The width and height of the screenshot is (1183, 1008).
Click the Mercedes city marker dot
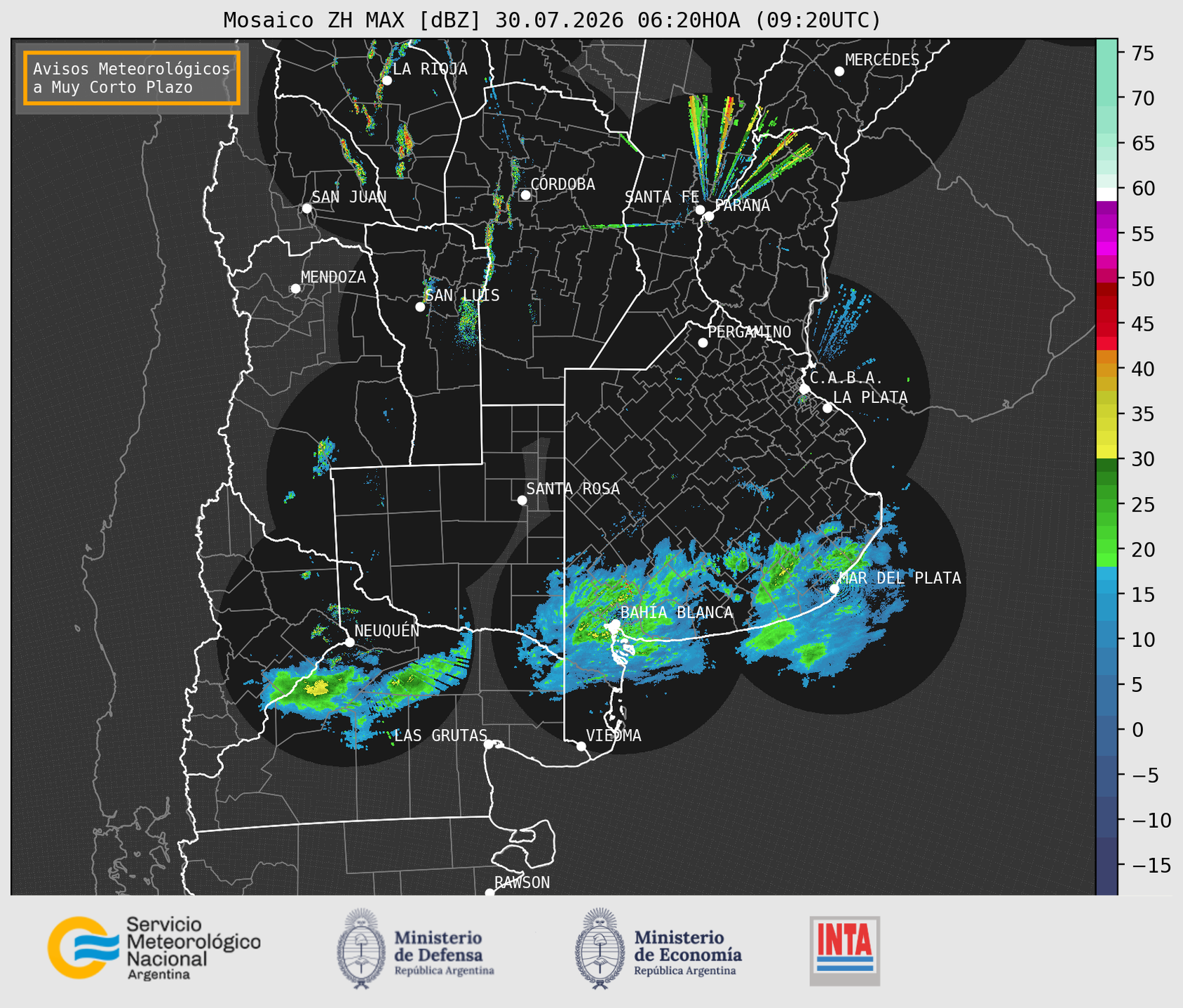839,71
